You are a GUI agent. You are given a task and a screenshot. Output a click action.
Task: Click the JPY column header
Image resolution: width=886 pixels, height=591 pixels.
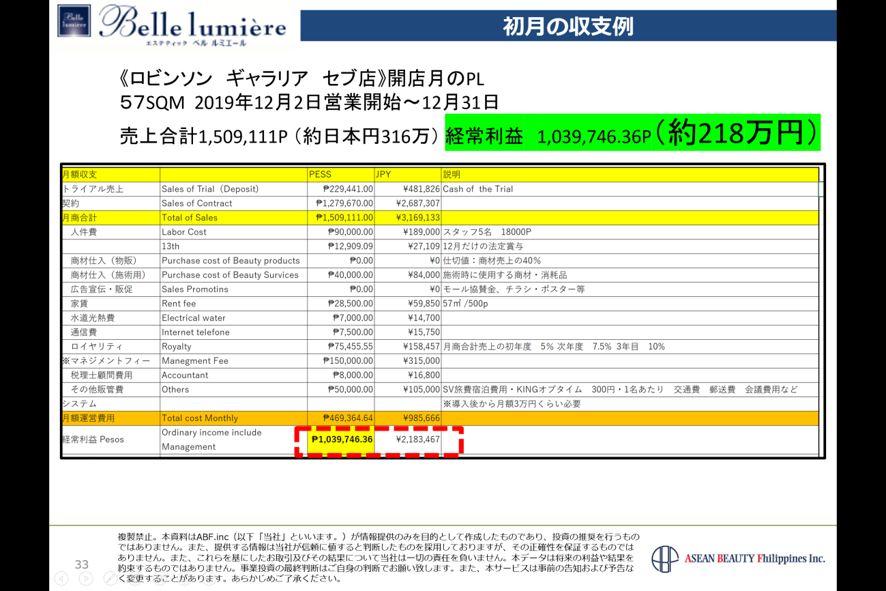click(x=407, y=175)
